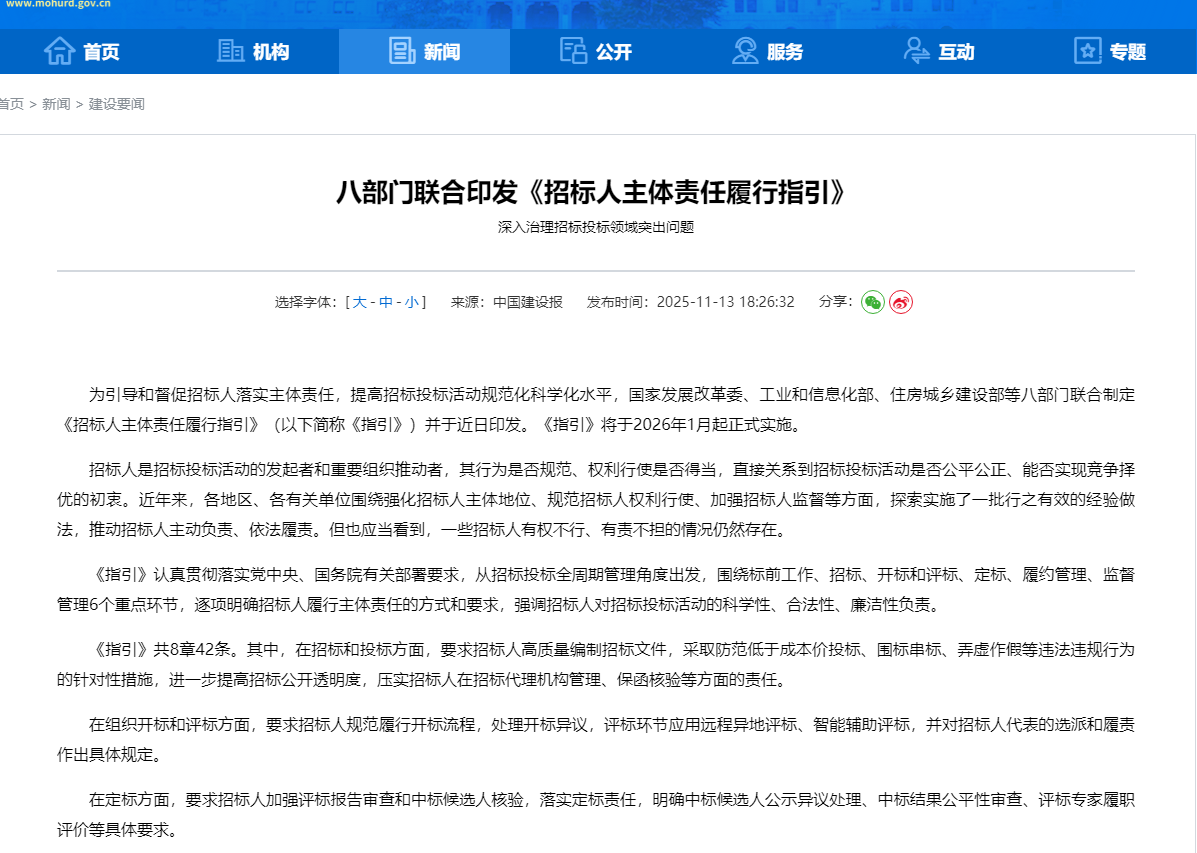Set font size to 中
The height and width of the screenshot is (853, 1197).
point(386,302)
